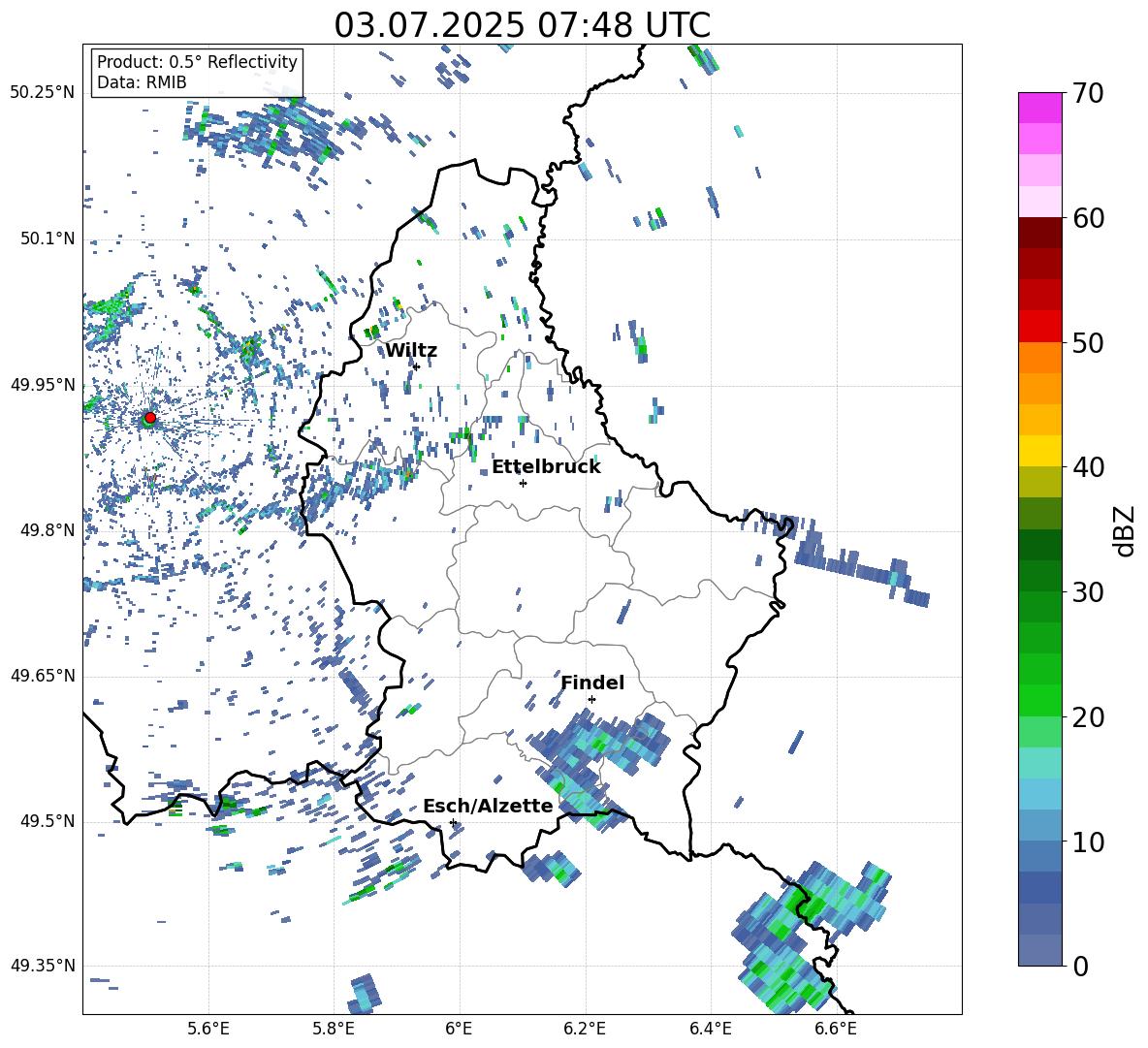The width and height of the screenshot is (1148, 1048).
Task: Click the bright red 50 dBZ colorbar segment
Action: point(1039,327)
